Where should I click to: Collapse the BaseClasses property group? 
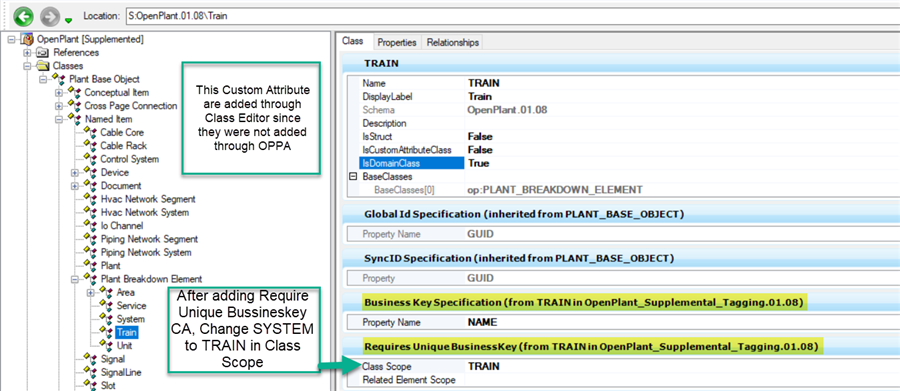coord(354,177)
